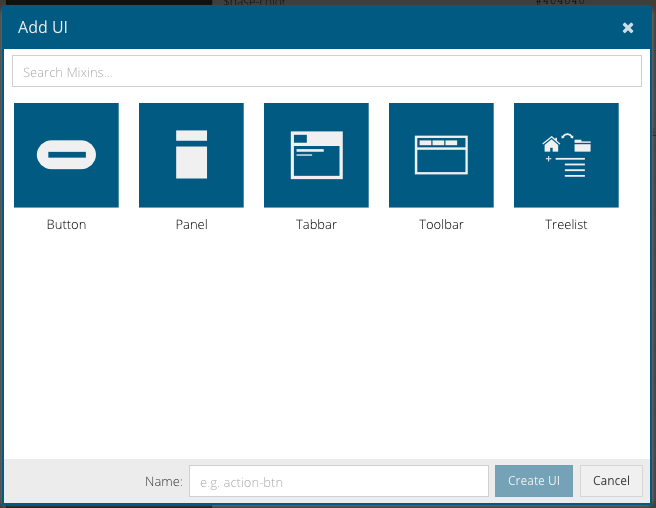Pick the Toolbar mixin icon
Image resolution: width=656 pixels, height=508 pixels.
click(x=441, y=155)
